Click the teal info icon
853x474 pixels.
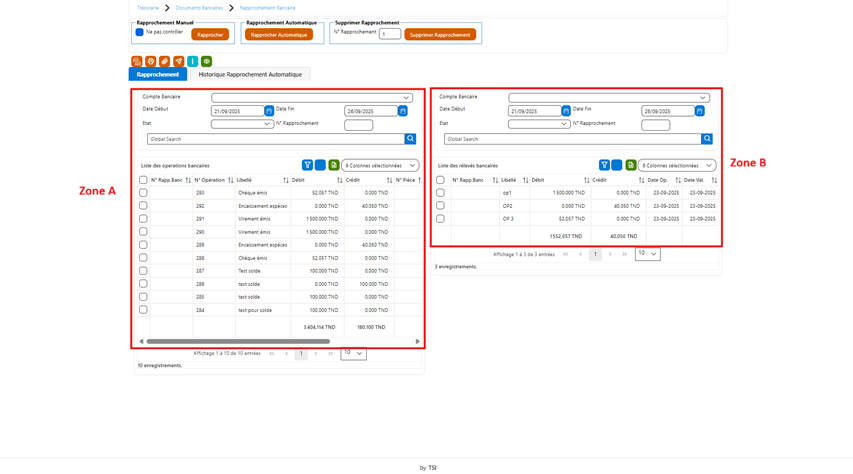[193, 61]
